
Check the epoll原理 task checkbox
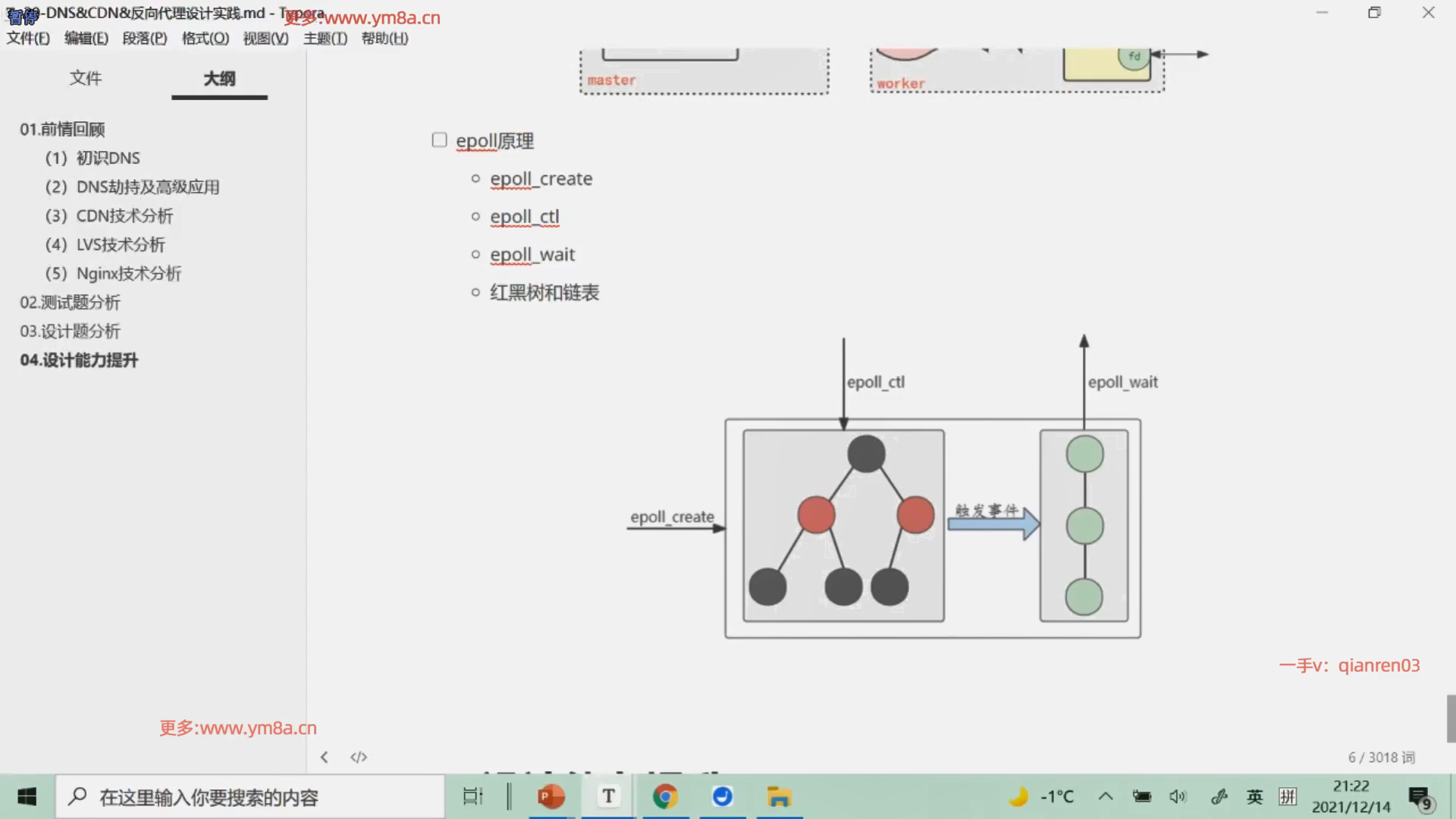[439, 140]
